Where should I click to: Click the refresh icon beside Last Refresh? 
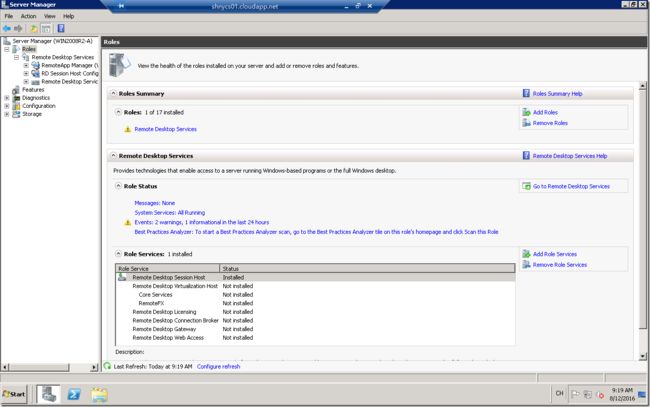pyautogui.click(x=107, y=366)
